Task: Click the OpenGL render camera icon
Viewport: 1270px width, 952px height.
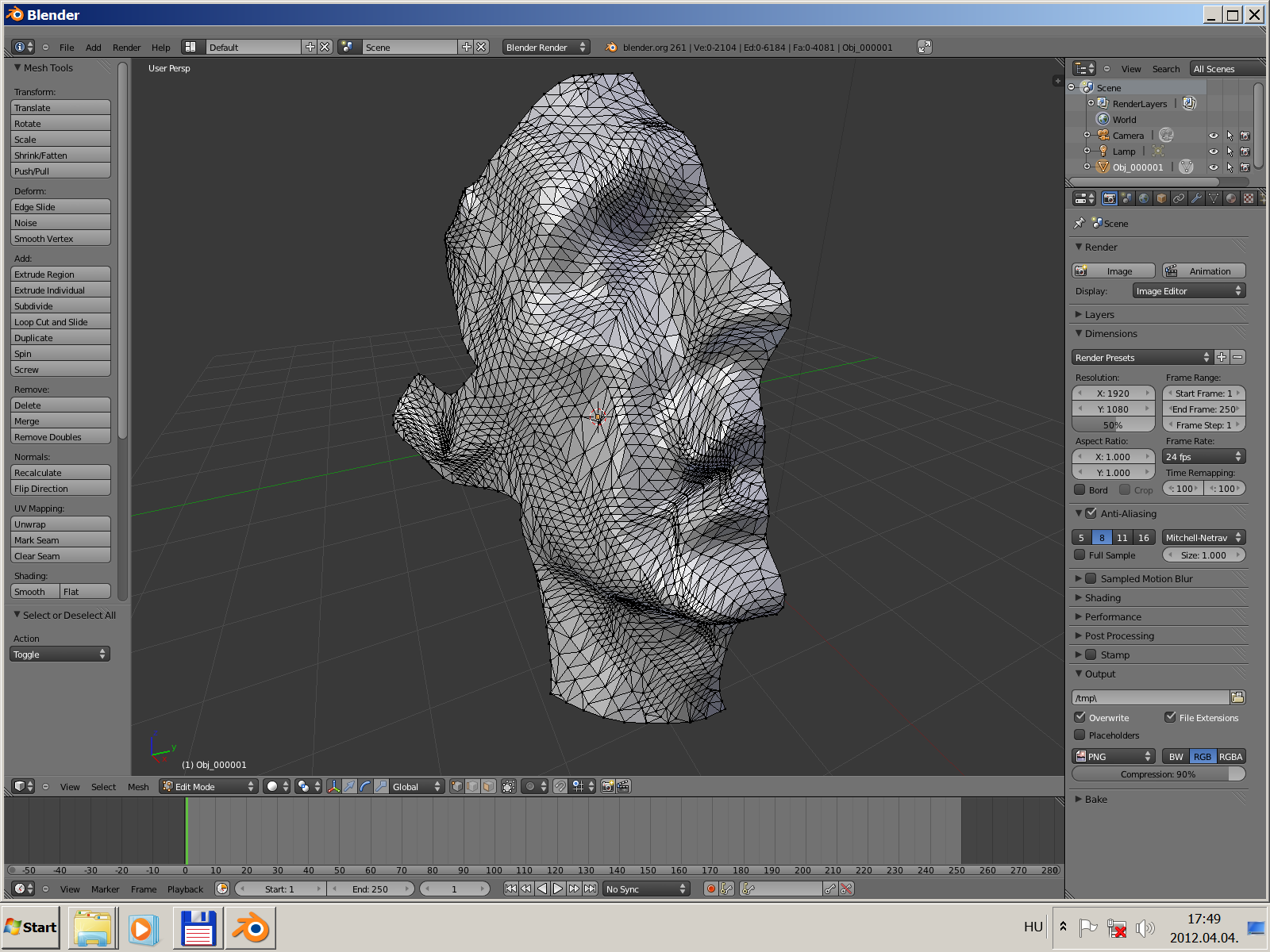Action: tap(608, 786)
